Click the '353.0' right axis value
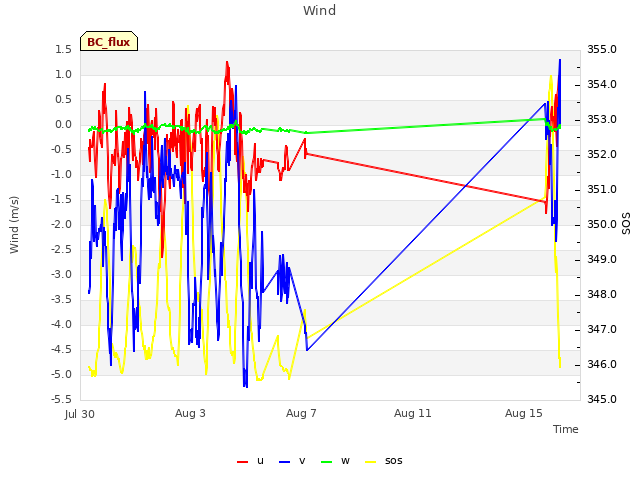Screen dimensions: 640x480 click(602, 120)
